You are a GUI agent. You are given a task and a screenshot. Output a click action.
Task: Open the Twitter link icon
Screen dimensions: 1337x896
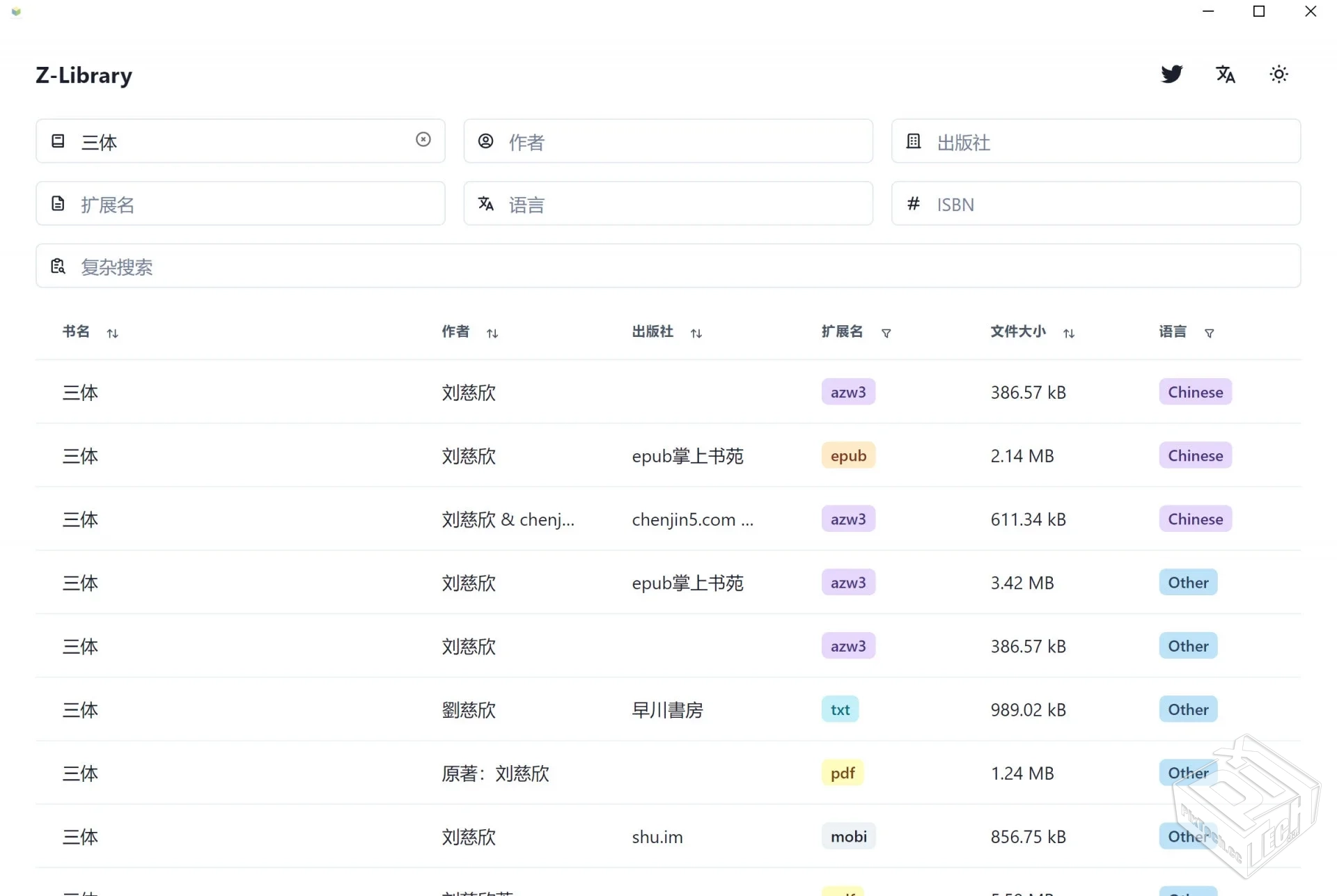[1172, 74]
